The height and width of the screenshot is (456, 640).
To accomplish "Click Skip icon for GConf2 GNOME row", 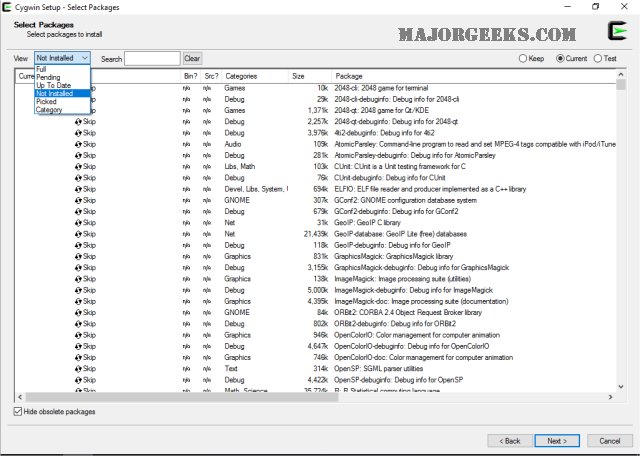I will click(78, 200).
